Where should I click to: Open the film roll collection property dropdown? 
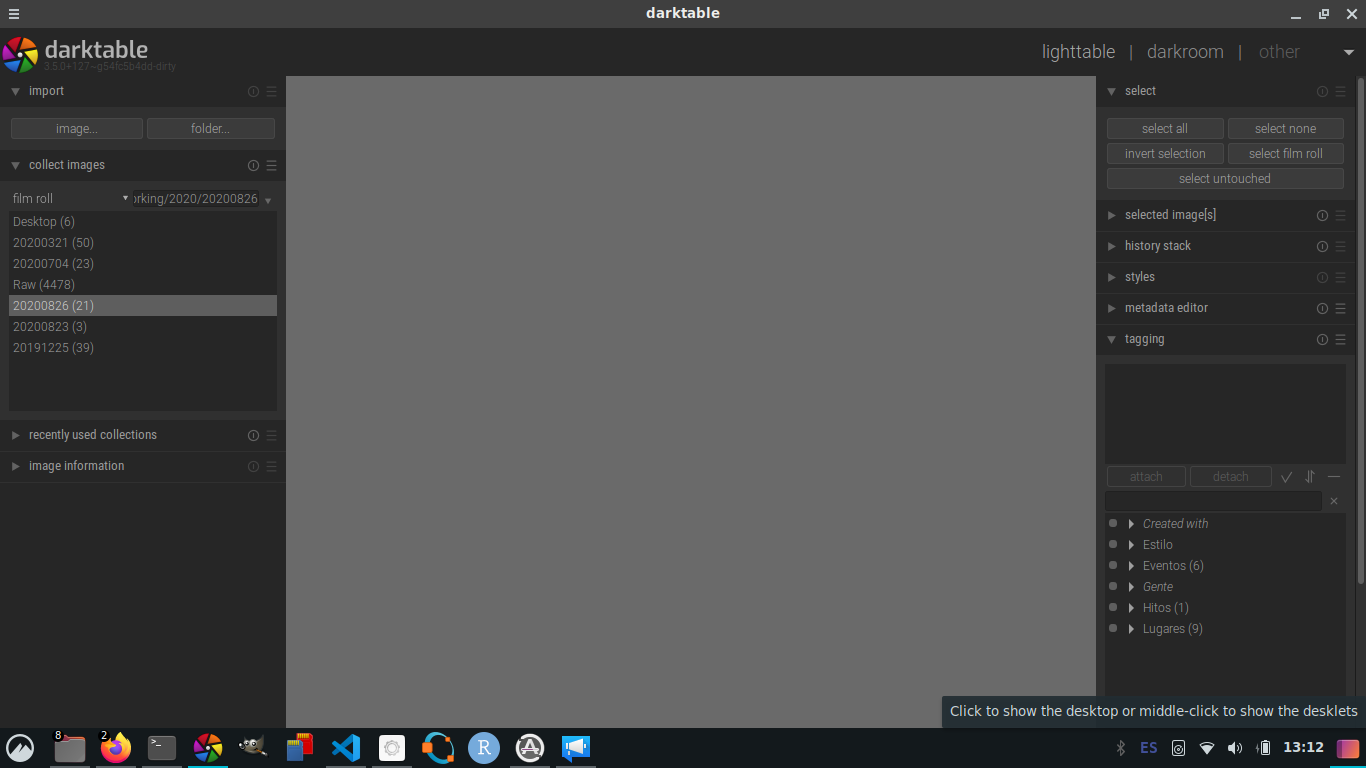(70, 199)
